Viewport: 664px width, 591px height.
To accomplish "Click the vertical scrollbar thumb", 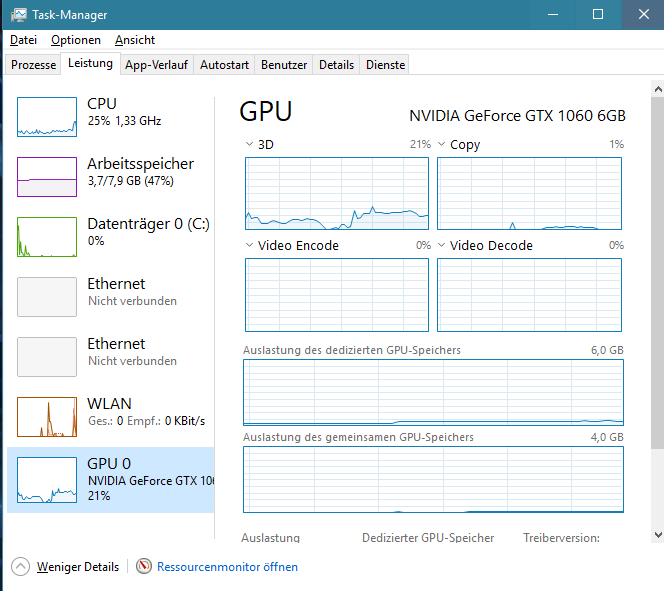I will [658, 273].
